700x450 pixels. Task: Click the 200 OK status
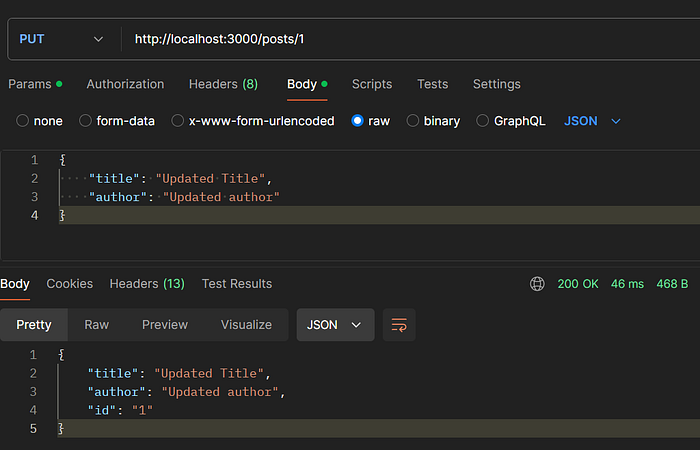click(578, 284)
